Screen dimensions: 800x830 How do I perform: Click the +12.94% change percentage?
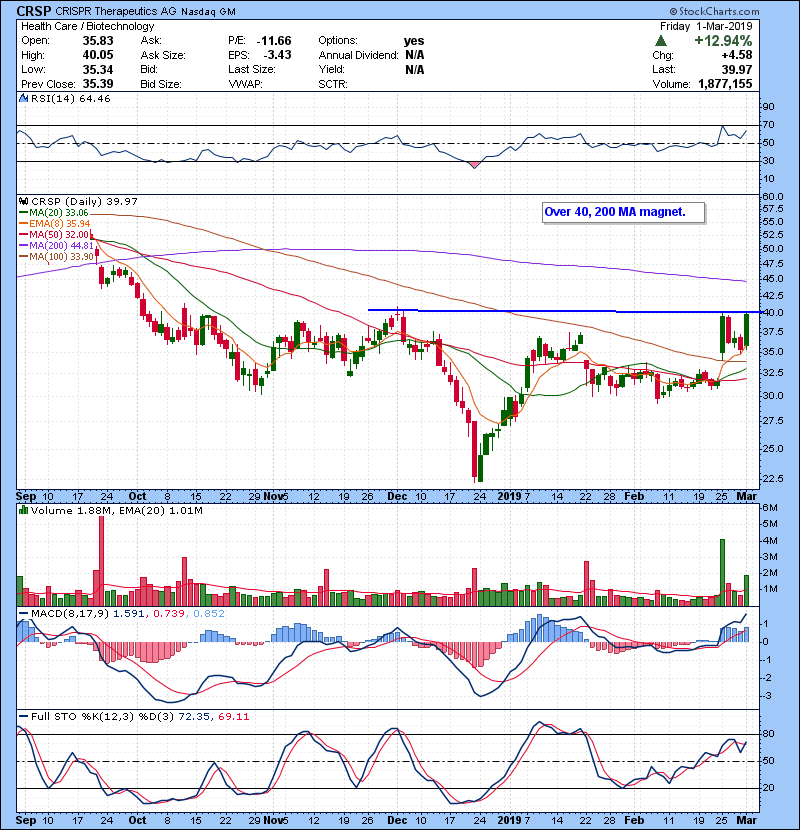pyautogui.click(x=723, y=41)
